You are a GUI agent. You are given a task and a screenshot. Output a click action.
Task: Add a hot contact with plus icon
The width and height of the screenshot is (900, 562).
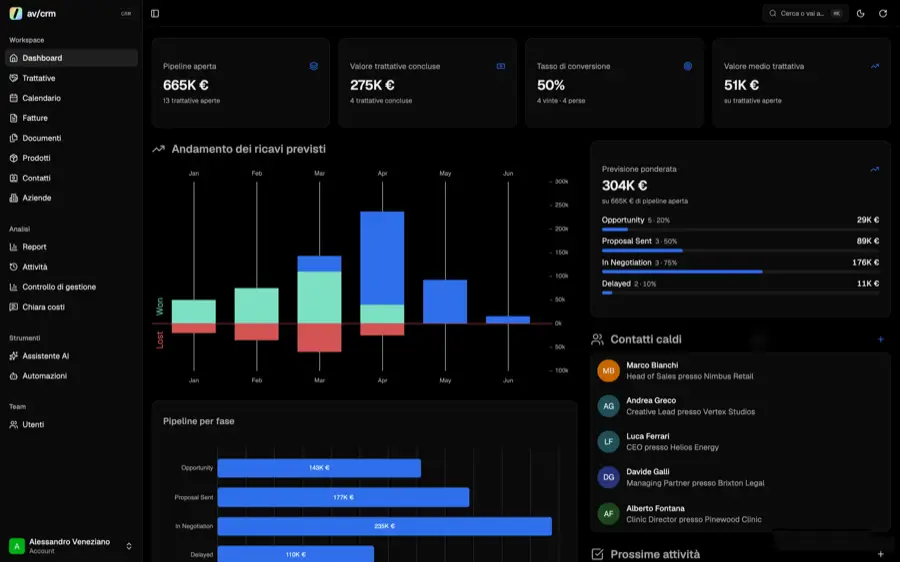880,339
